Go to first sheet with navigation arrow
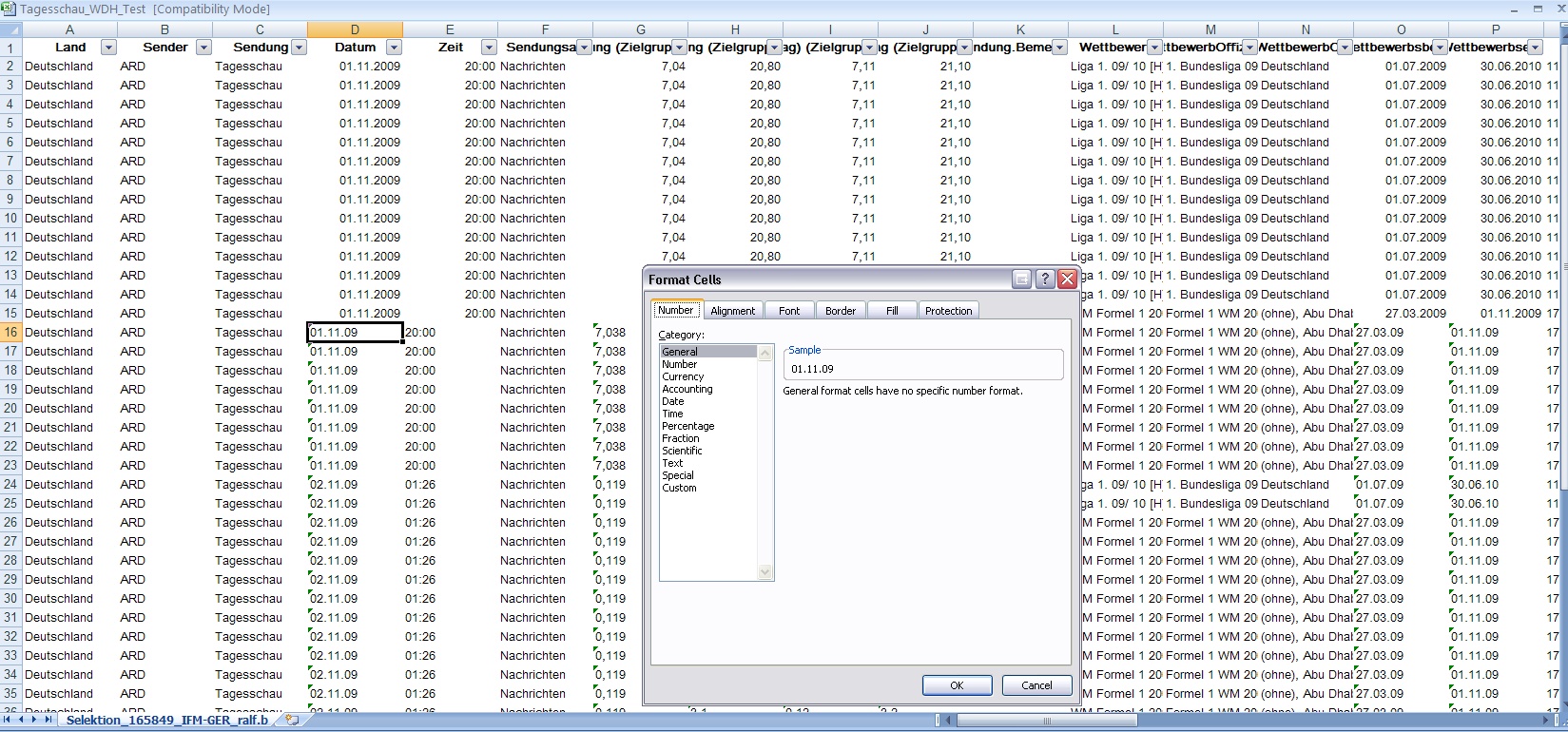 [x=9, y=720]
